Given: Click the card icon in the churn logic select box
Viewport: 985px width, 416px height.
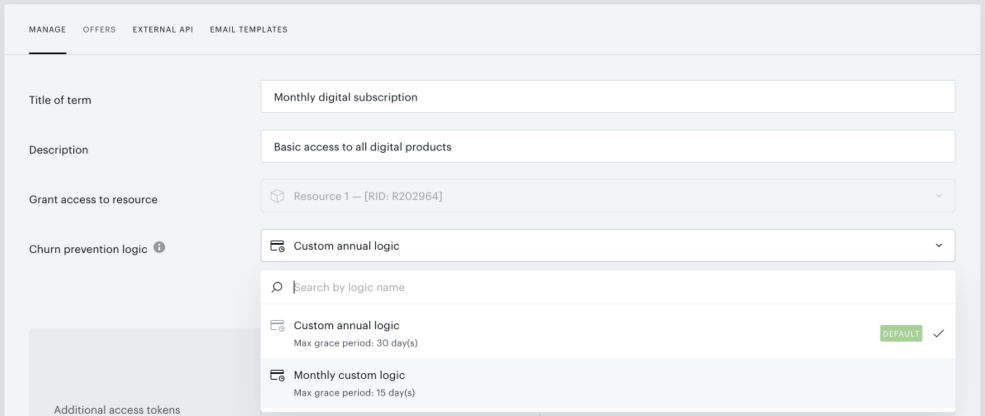Looking at the screenshot, I should (277, 246).
